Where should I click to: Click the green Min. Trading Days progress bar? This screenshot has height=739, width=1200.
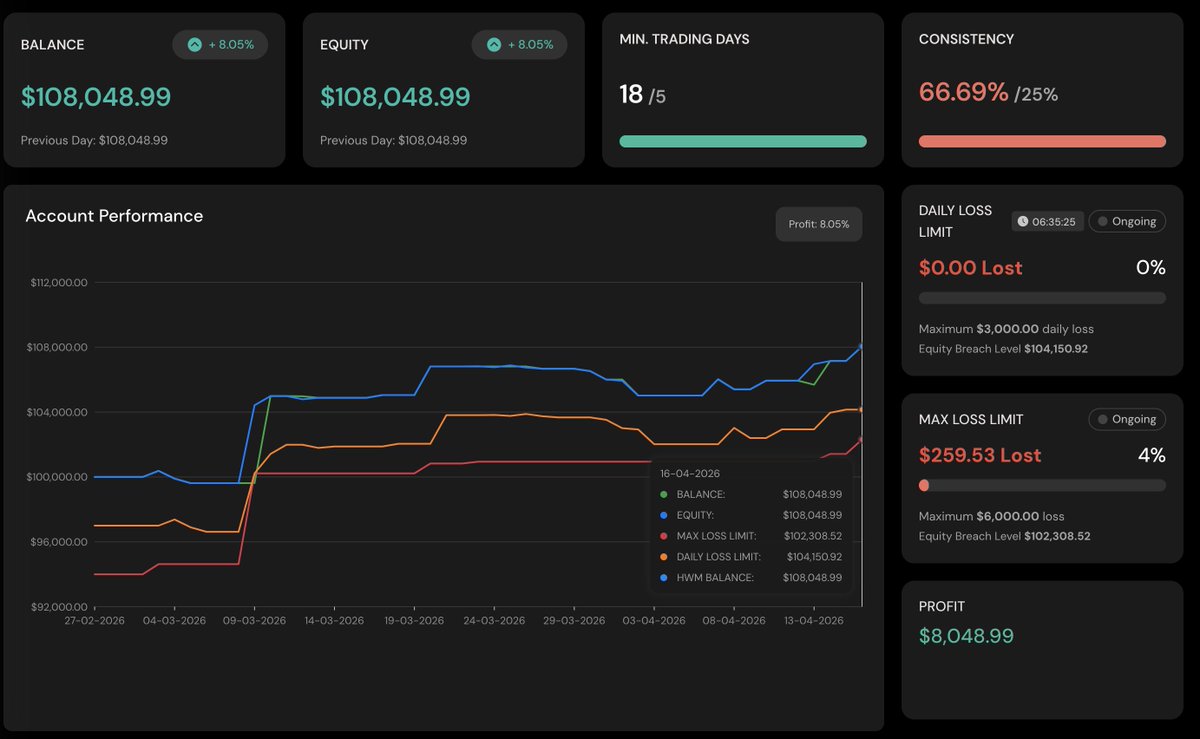(743, 141)
